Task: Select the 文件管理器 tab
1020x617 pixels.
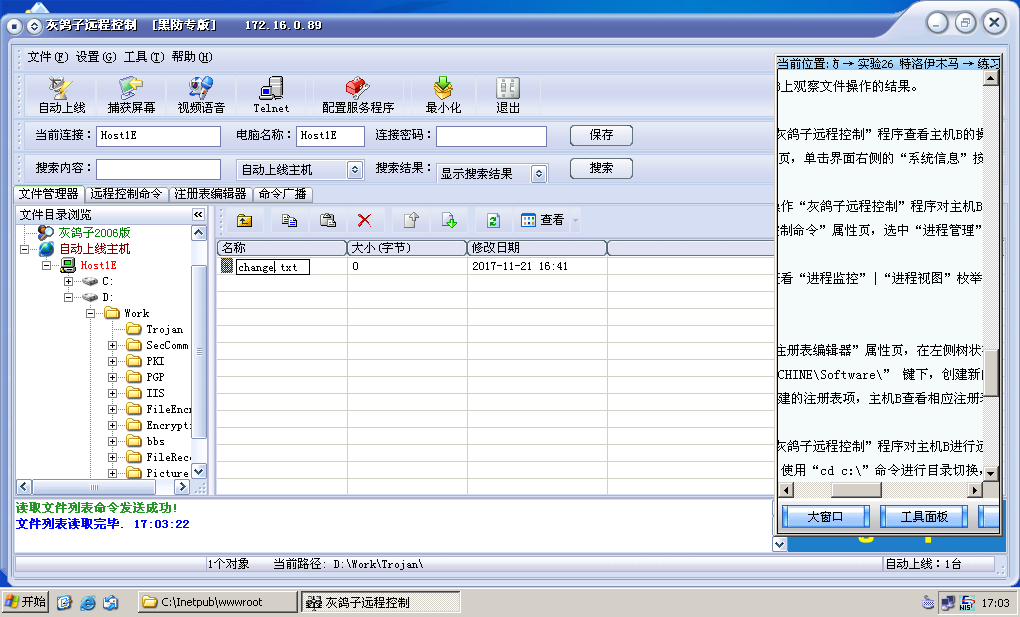Action: 49,193
